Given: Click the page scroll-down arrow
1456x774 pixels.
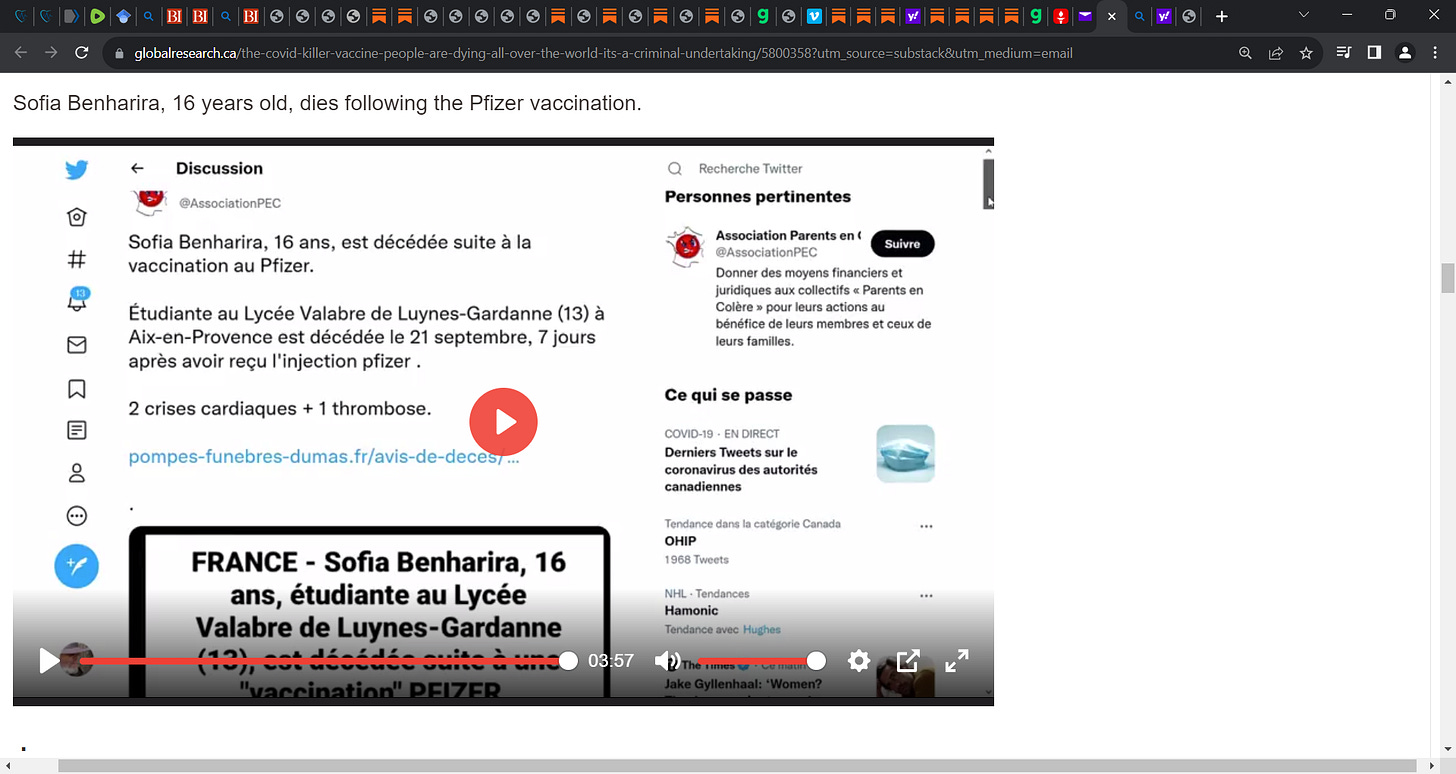Looking at the screenshot, I should coord(1447,750).
